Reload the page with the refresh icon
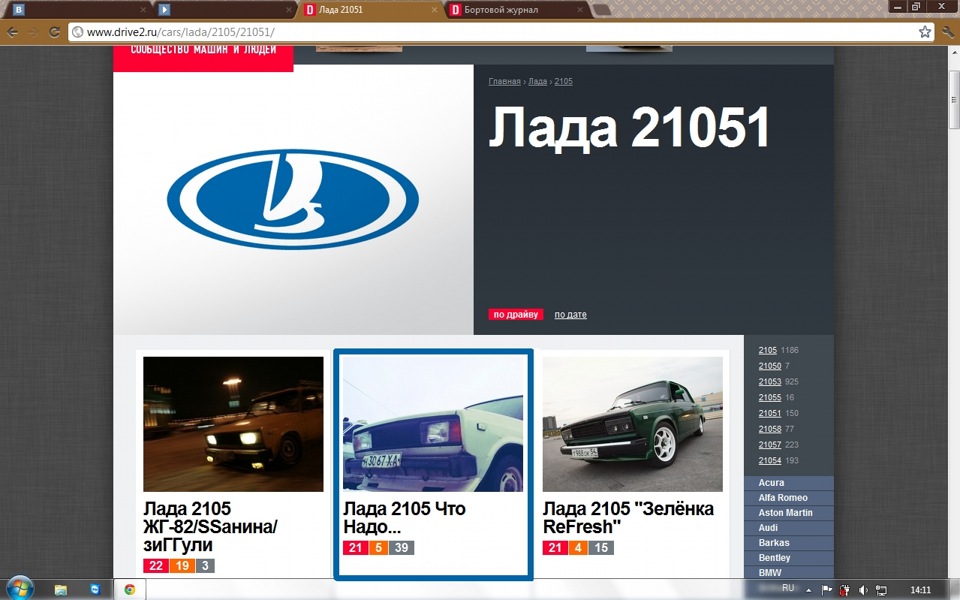 coord(54,32)
